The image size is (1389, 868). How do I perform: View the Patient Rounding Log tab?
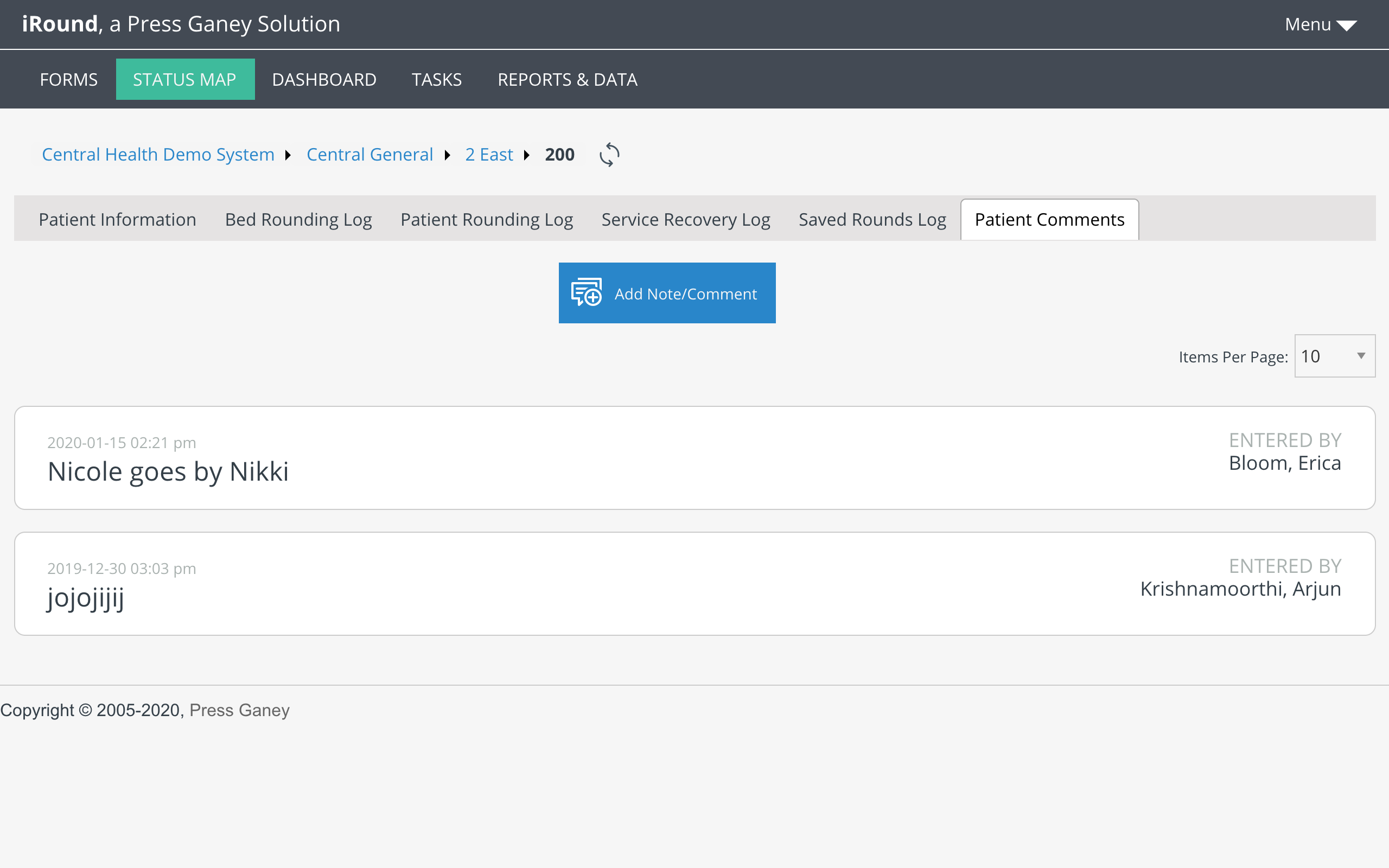tap(487, 219)
